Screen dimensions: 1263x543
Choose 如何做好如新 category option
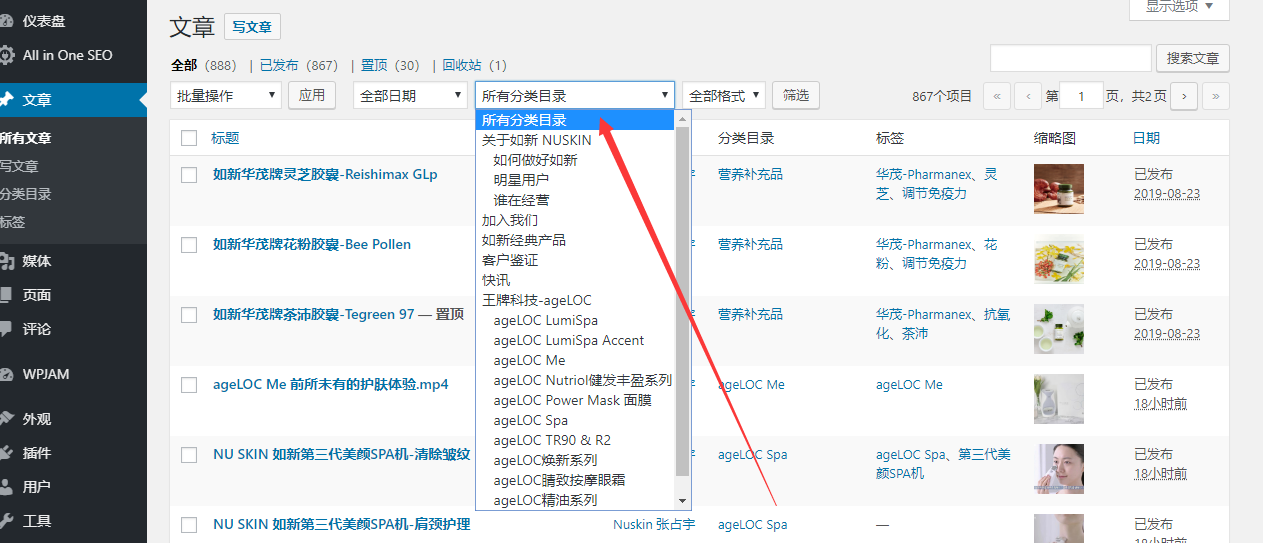pos(576,160)
